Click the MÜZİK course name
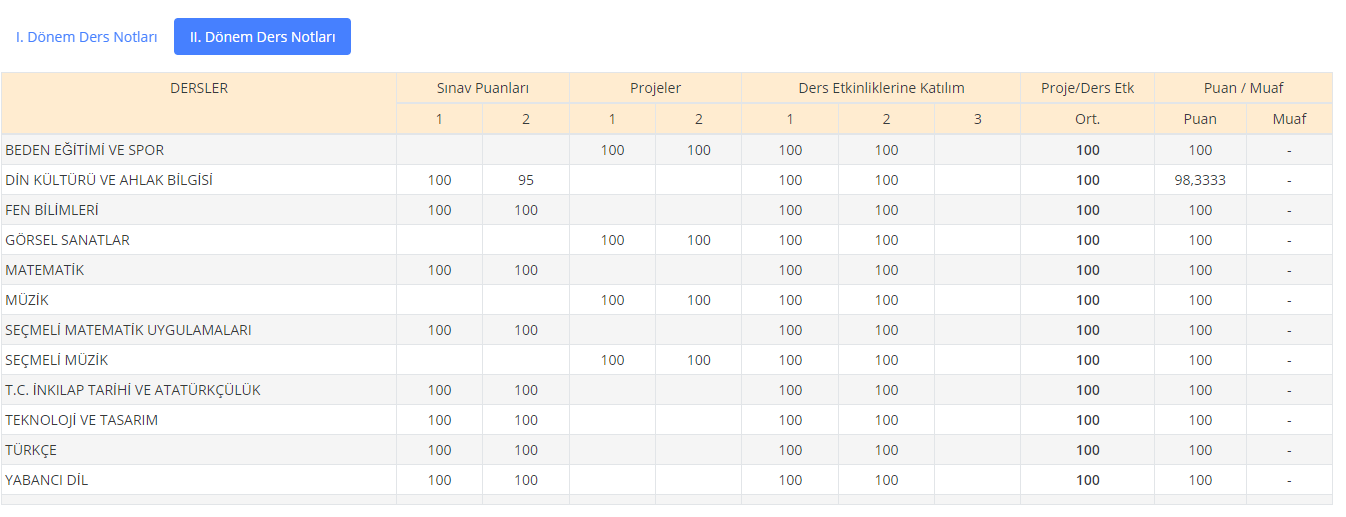This screenshot has height=517, width=1346. point(27,300)
